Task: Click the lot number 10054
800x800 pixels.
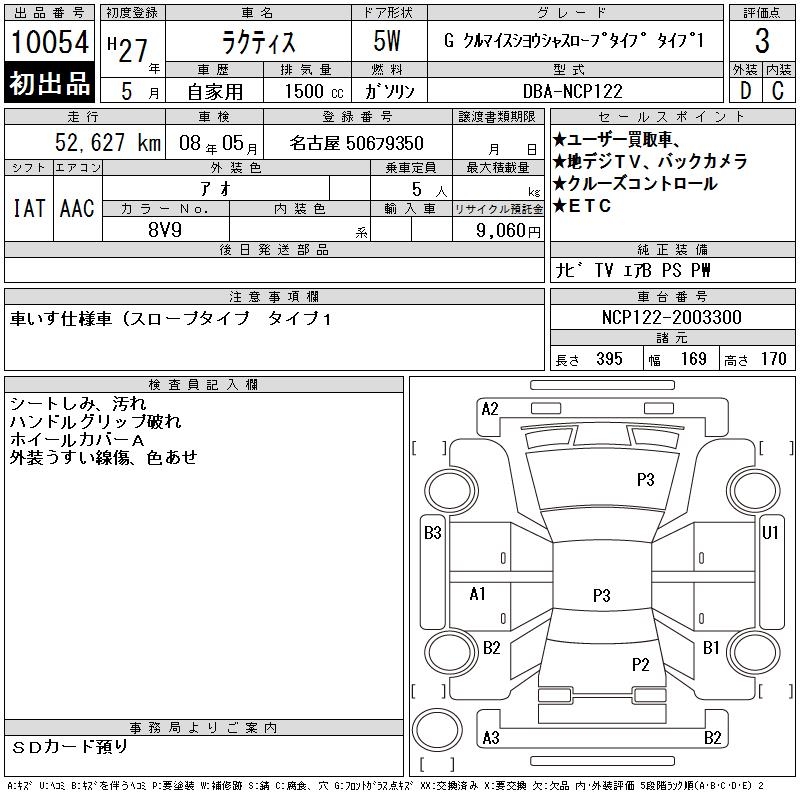Action: pos(49,42)
